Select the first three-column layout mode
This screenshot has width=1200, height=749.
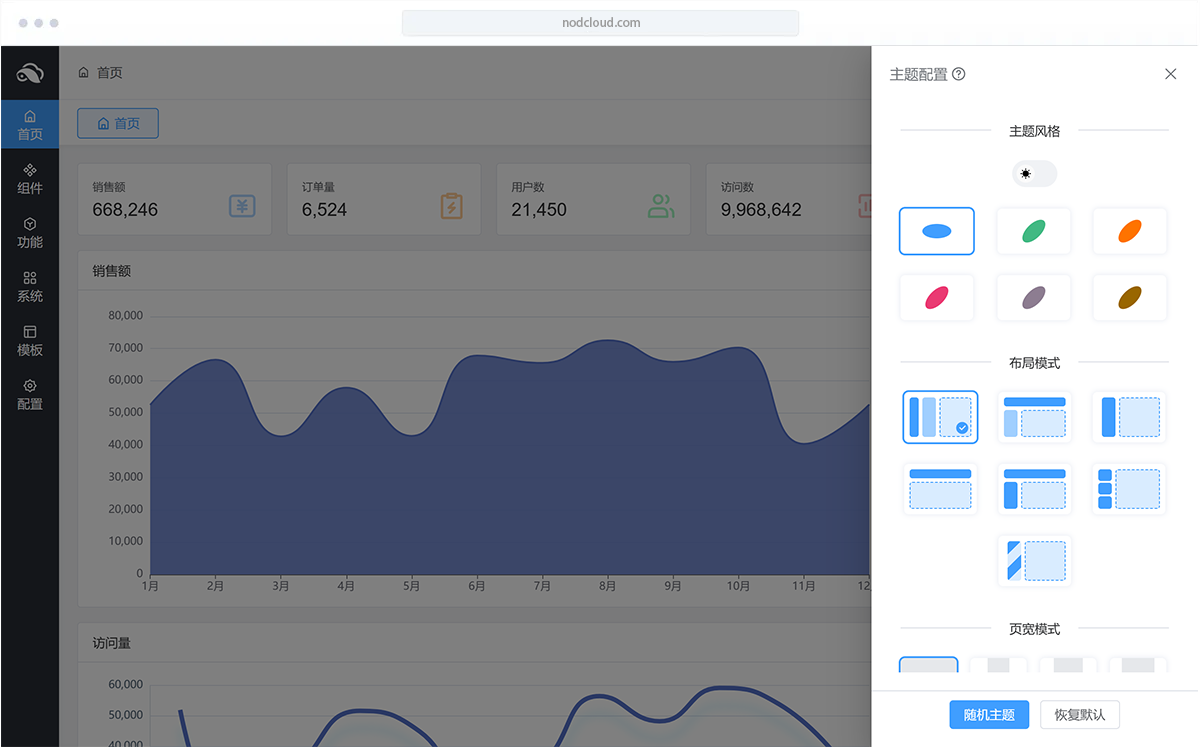pos(939,417)
